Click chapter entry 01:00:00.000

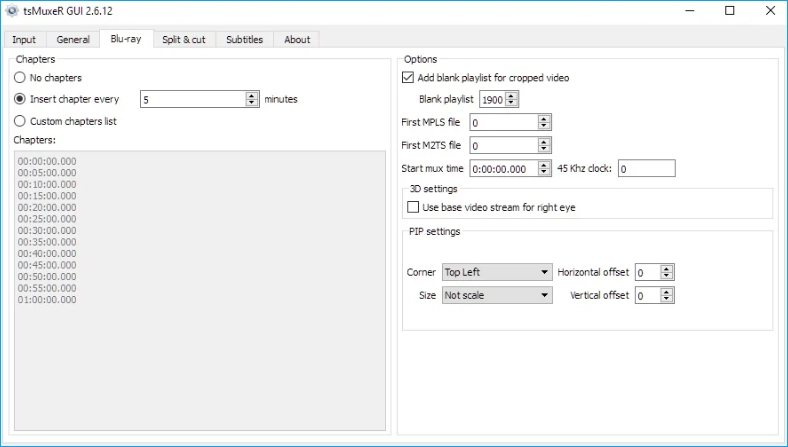(47, 300)
